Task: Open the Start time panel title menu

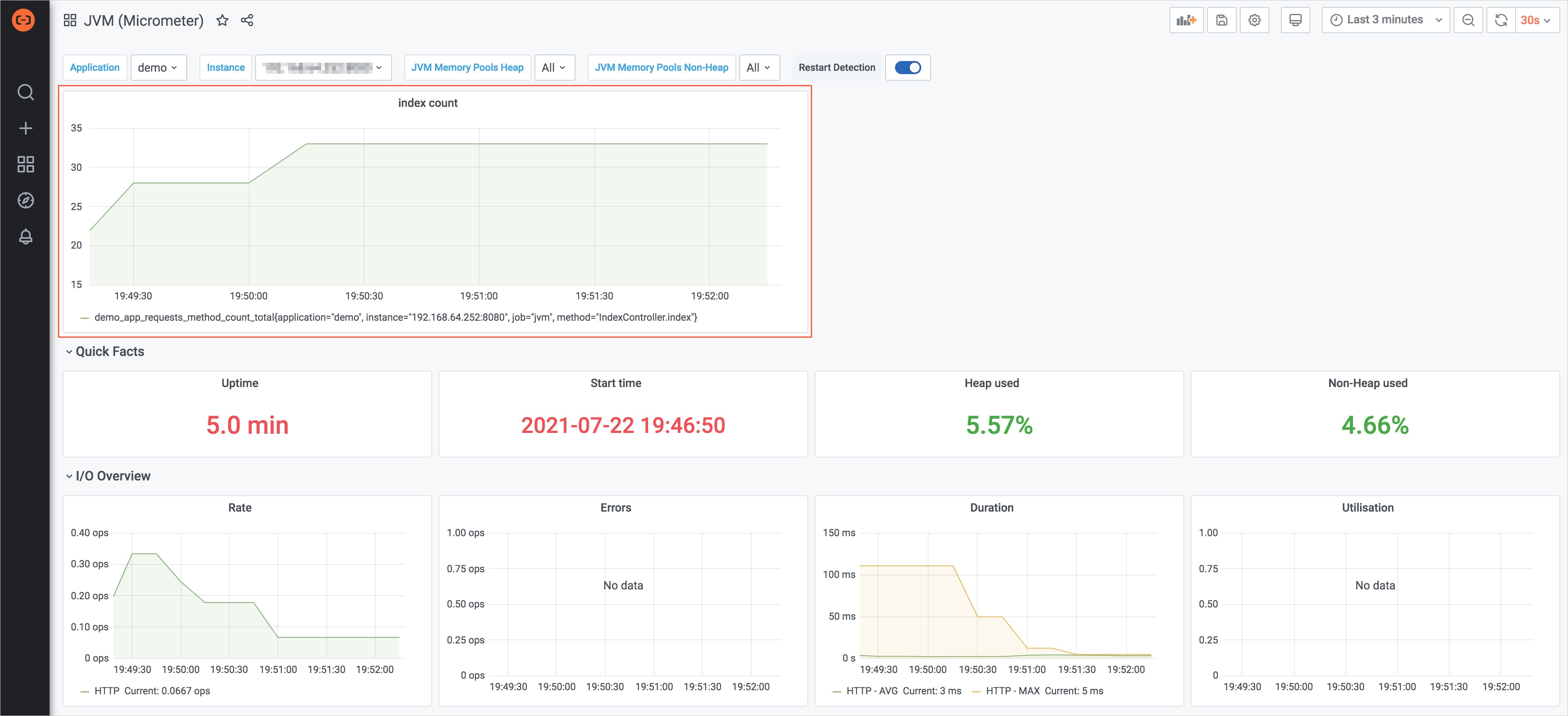Action: click(615, 383)
